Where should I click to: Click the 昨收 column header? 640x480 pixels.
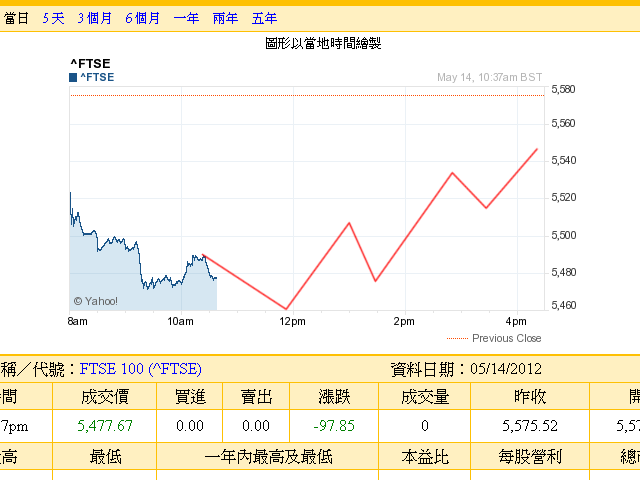[x=530, y=397]
